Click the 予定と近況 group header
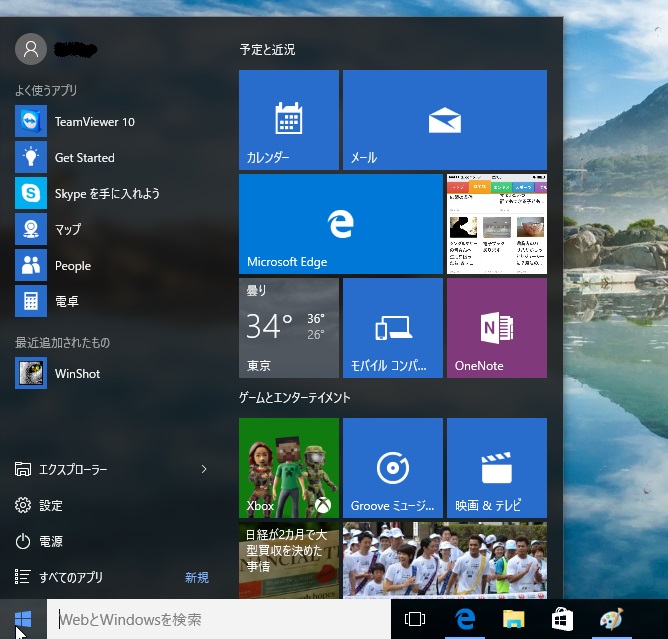Viewport: 668px width, 639px height. (x=267, y=49)
